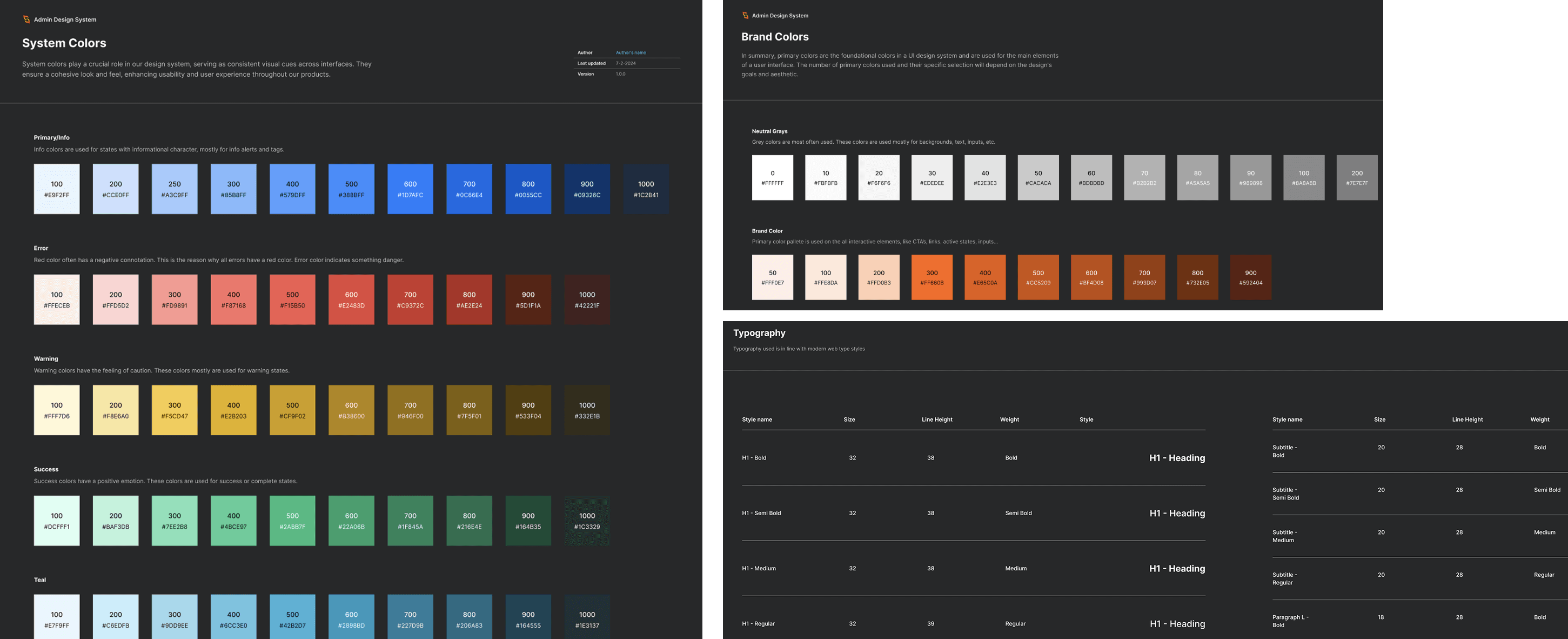Select the Teal 1000 swatch #1E3137
This screenshot has width=1568, height=639.
tap(587, 617)
